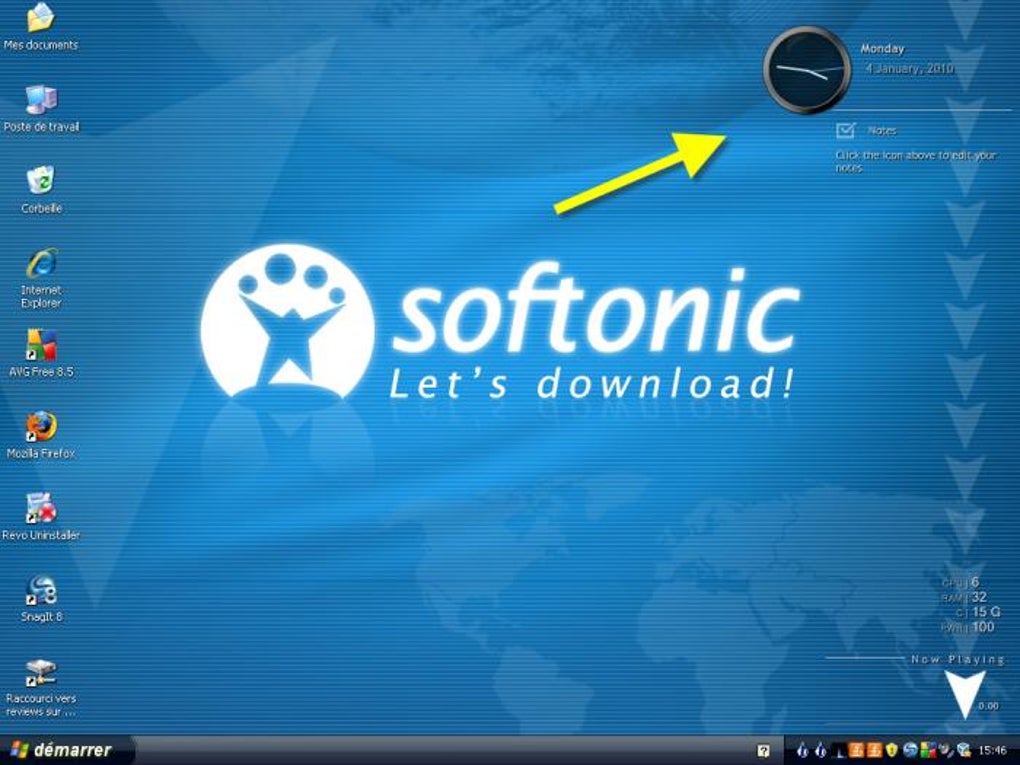Click the blue round S tray icon
The height and width of the screenshot is (765, 1020).
(910, 750)
